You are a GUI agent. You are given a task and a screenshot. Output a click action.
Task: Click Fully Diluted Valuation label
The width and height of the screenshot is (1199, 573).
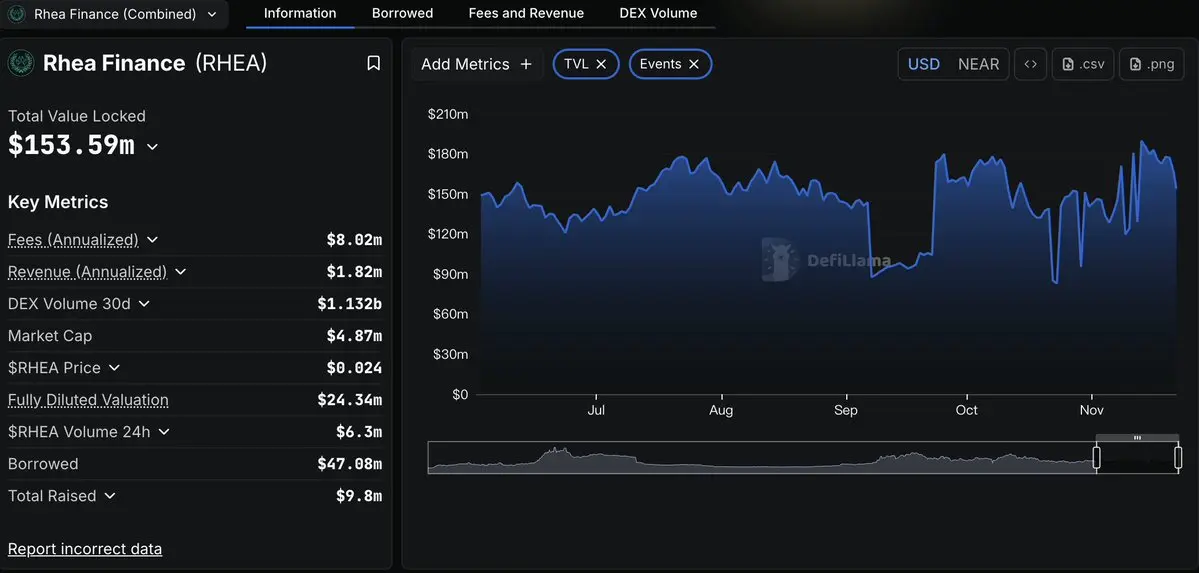click(88, 399)
